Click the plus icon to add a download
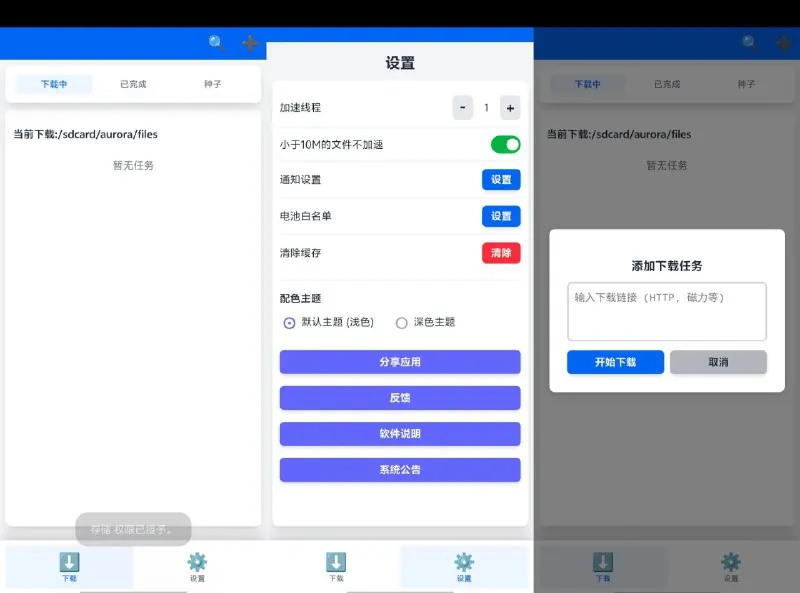This screenshot has height=593, width=800. 251,43
